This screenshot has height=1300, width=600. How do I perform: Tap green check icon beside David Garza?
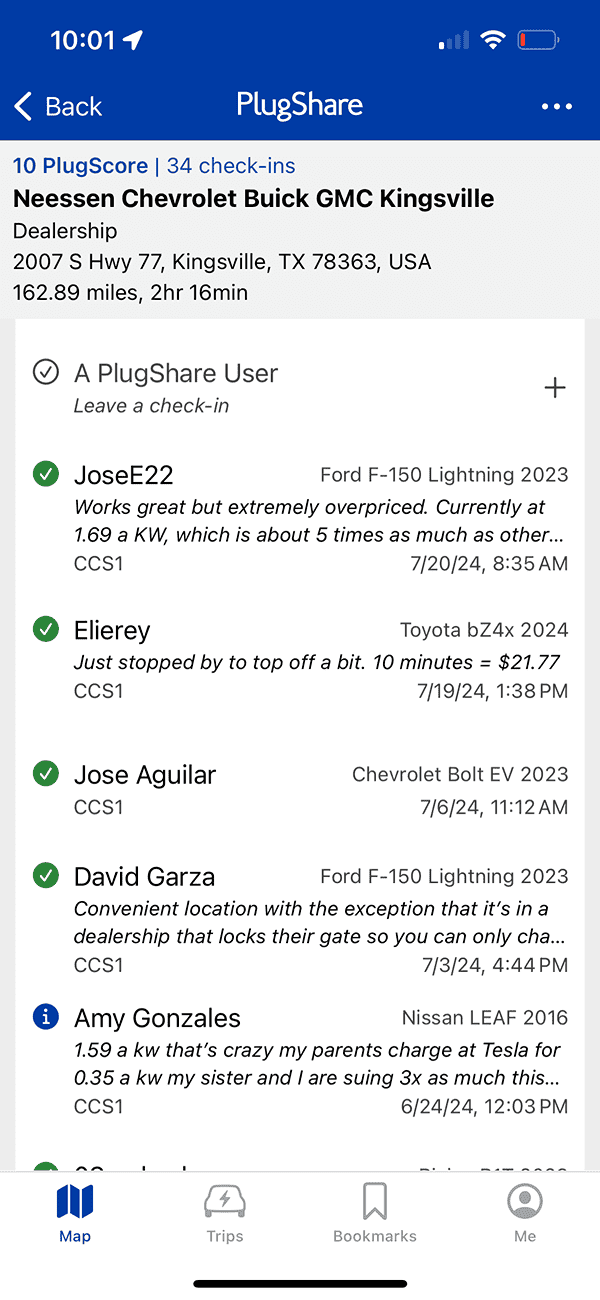pyautogui.click(x=46, y=876)
